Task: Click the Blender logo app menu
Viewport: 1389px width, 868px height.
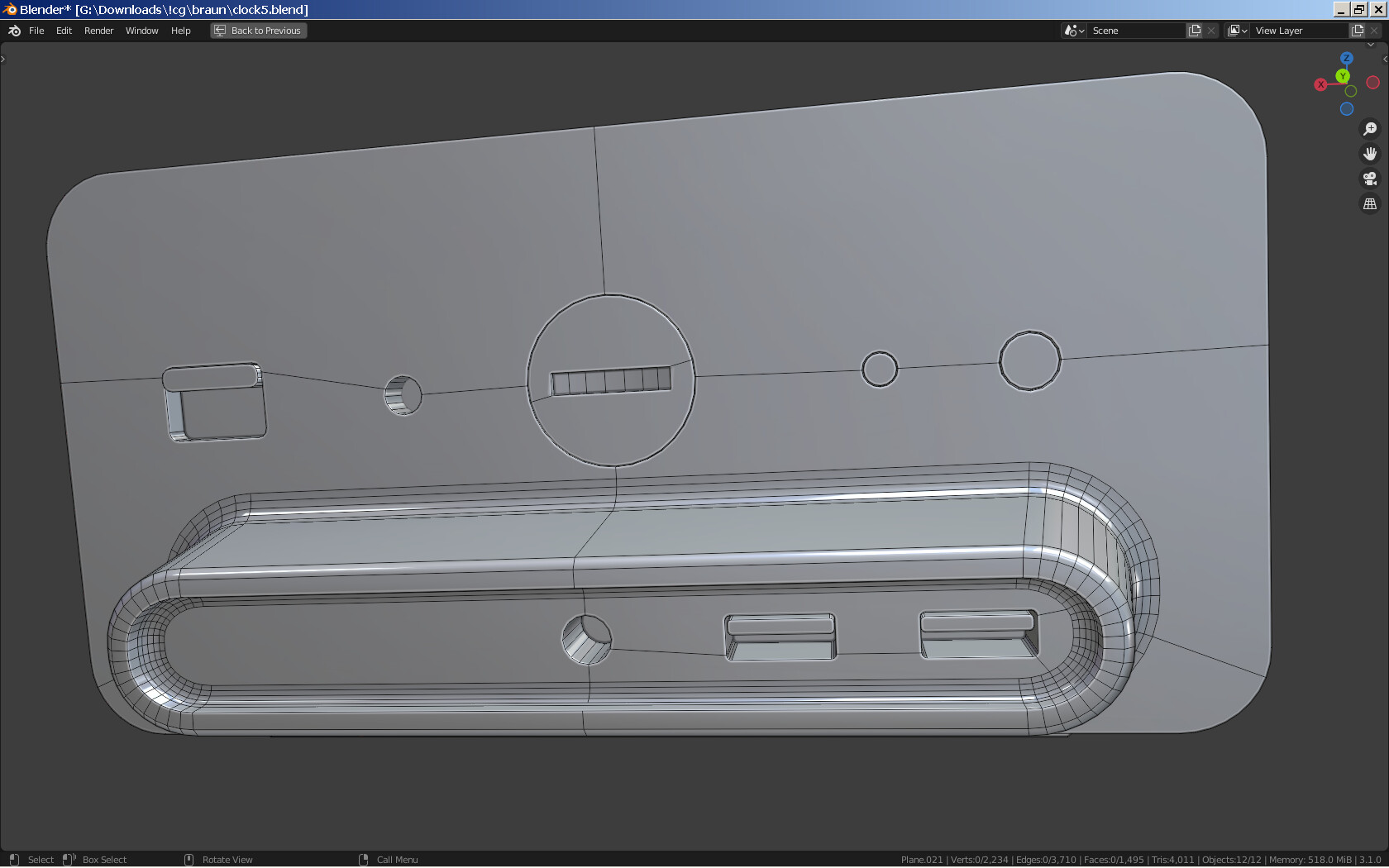Action: pyautogui.click(x=14, y=31)
